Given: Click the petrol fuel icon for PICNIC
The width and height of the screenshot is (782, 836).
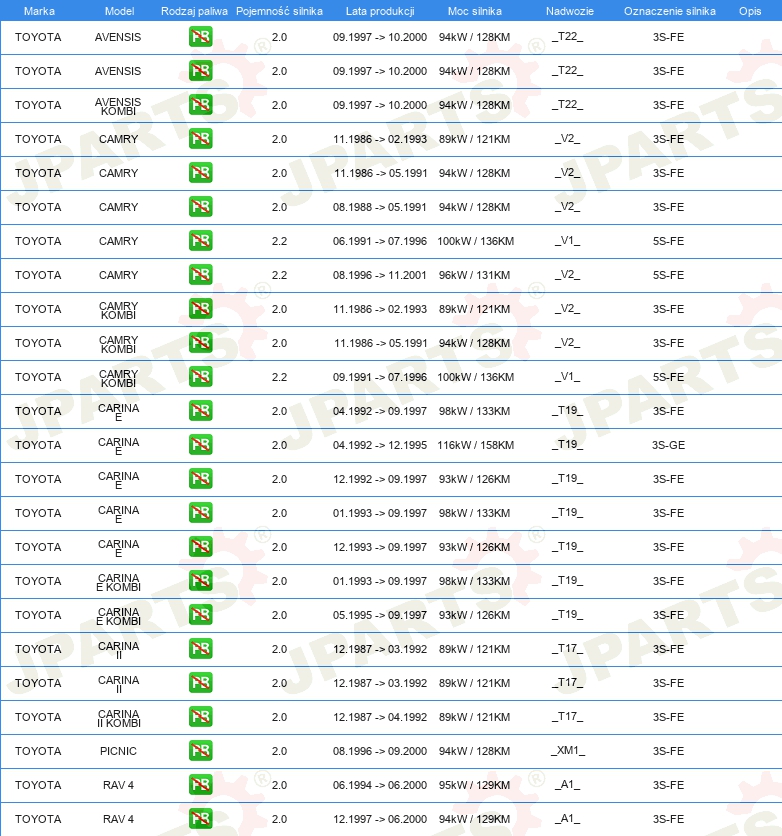Looking at the screenshot, I should 200,751.
